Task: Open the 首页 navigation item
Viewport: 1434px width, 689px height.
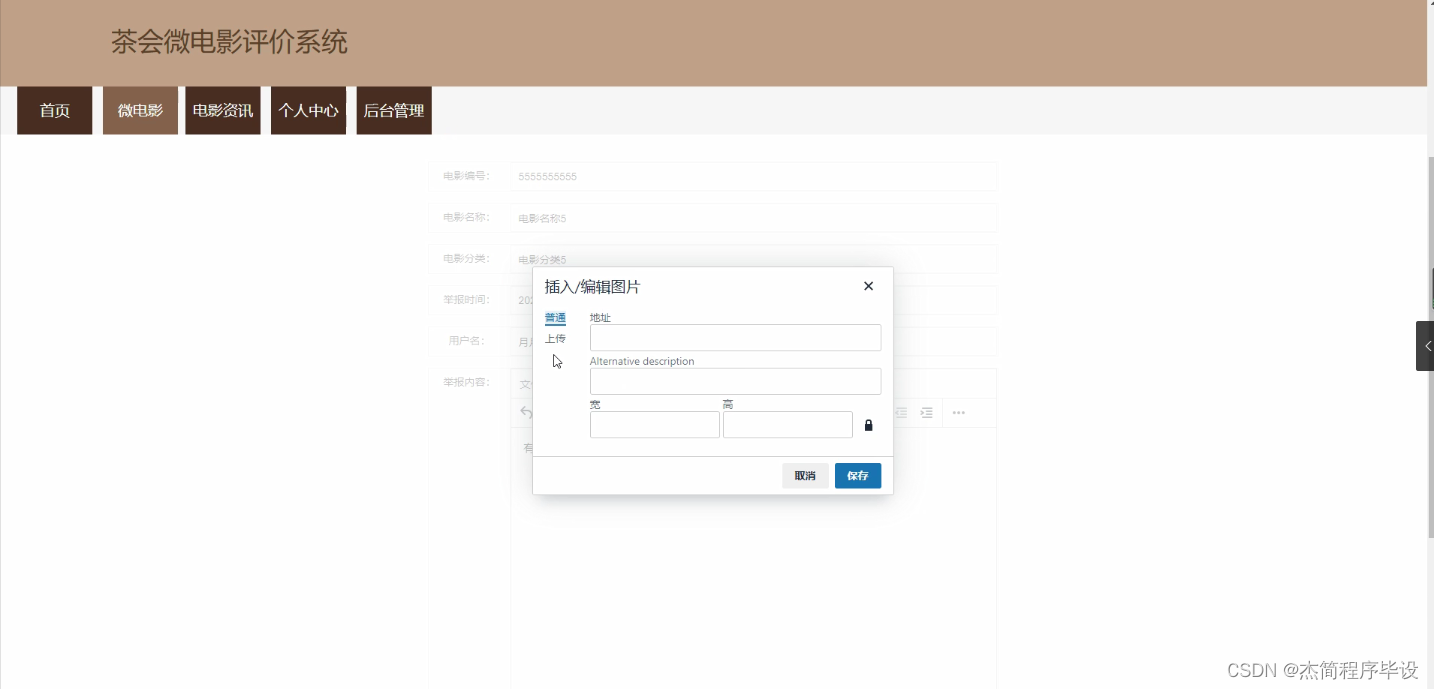Action: [x=54, y=110]
